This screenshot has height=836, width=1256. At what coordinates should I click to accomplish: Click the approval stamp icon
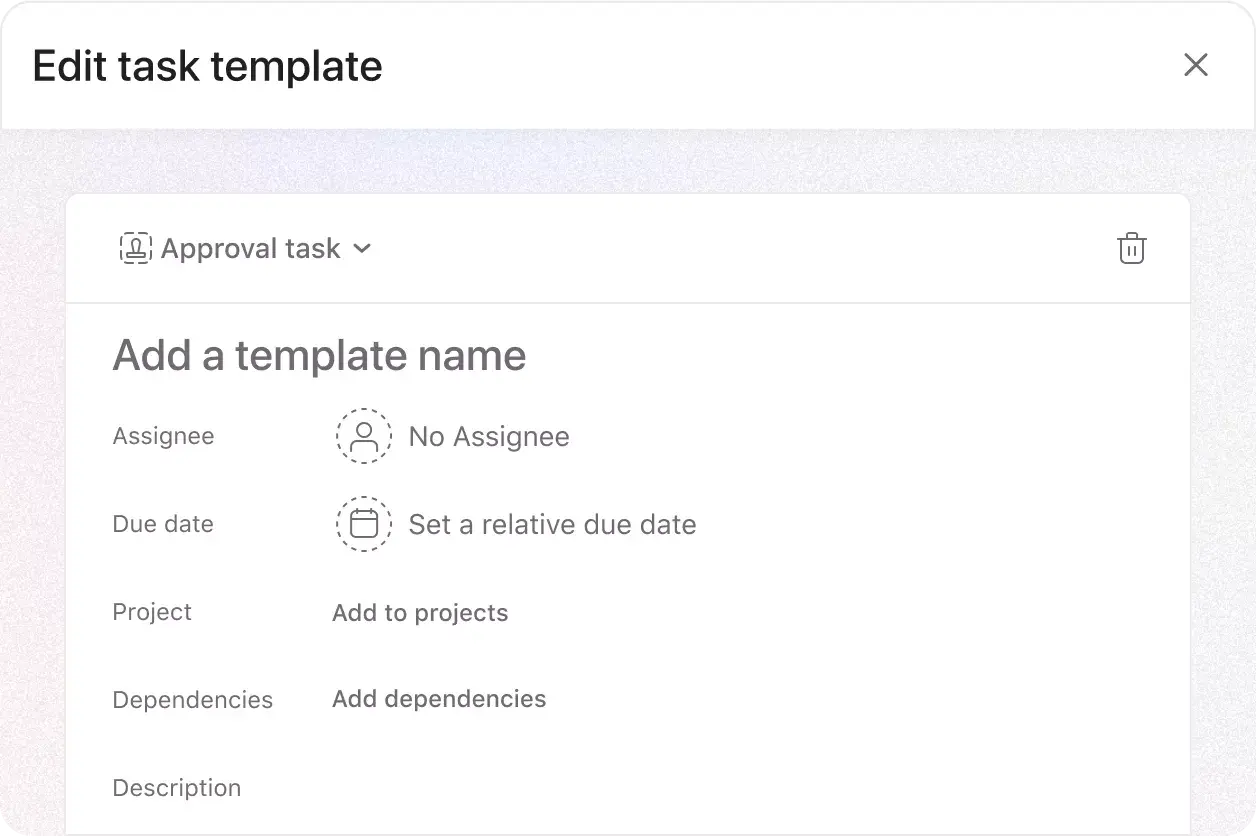(x=136, y=248)
